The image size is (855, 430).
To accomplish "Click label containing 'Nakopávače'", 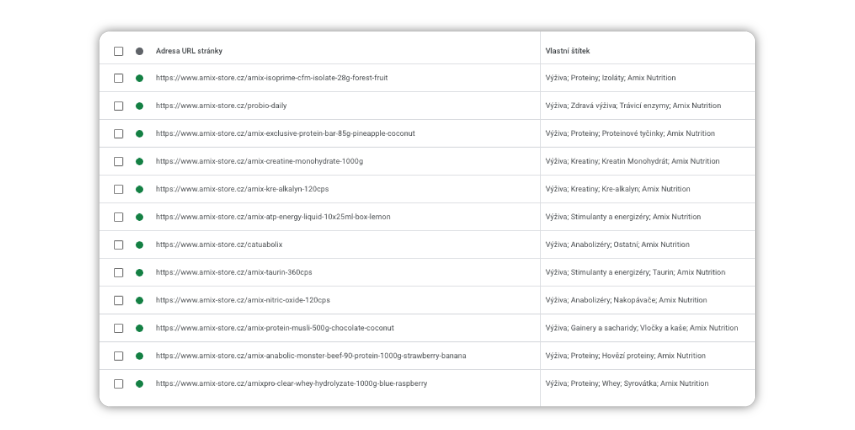I will (626, 300).
